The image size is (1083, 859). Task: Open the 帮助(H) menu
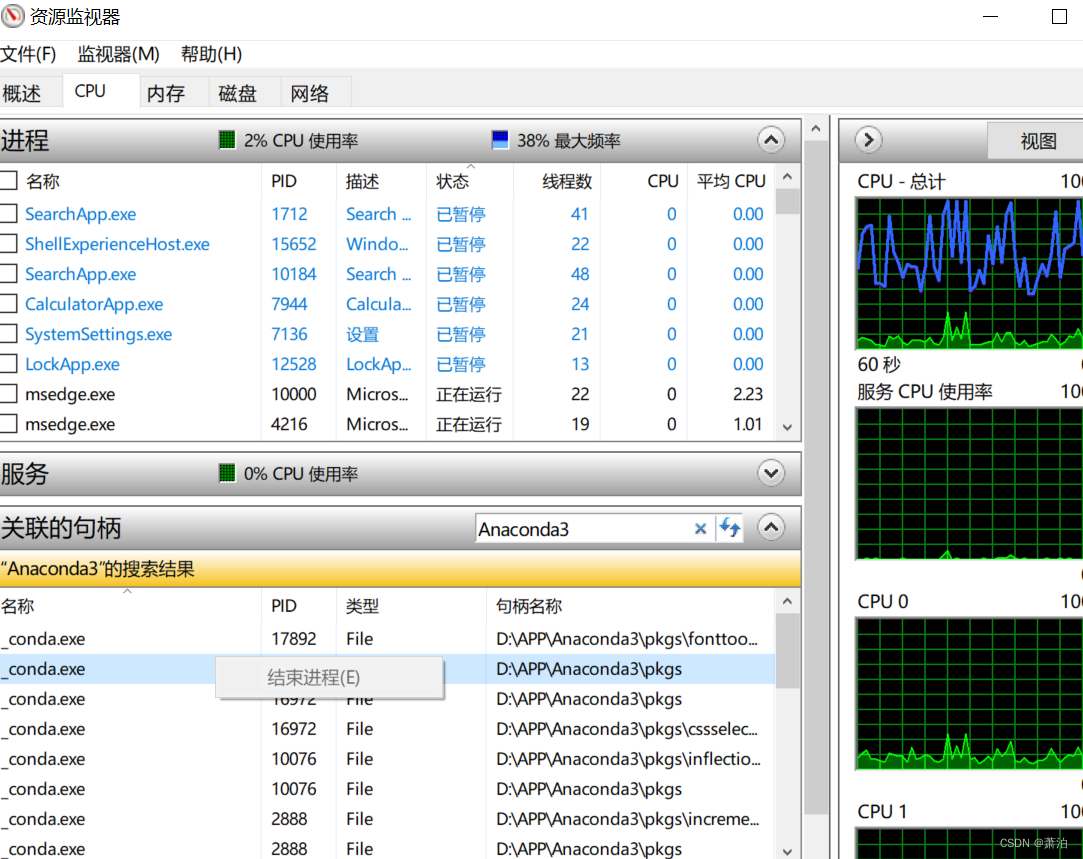click(x=211, y=54)
